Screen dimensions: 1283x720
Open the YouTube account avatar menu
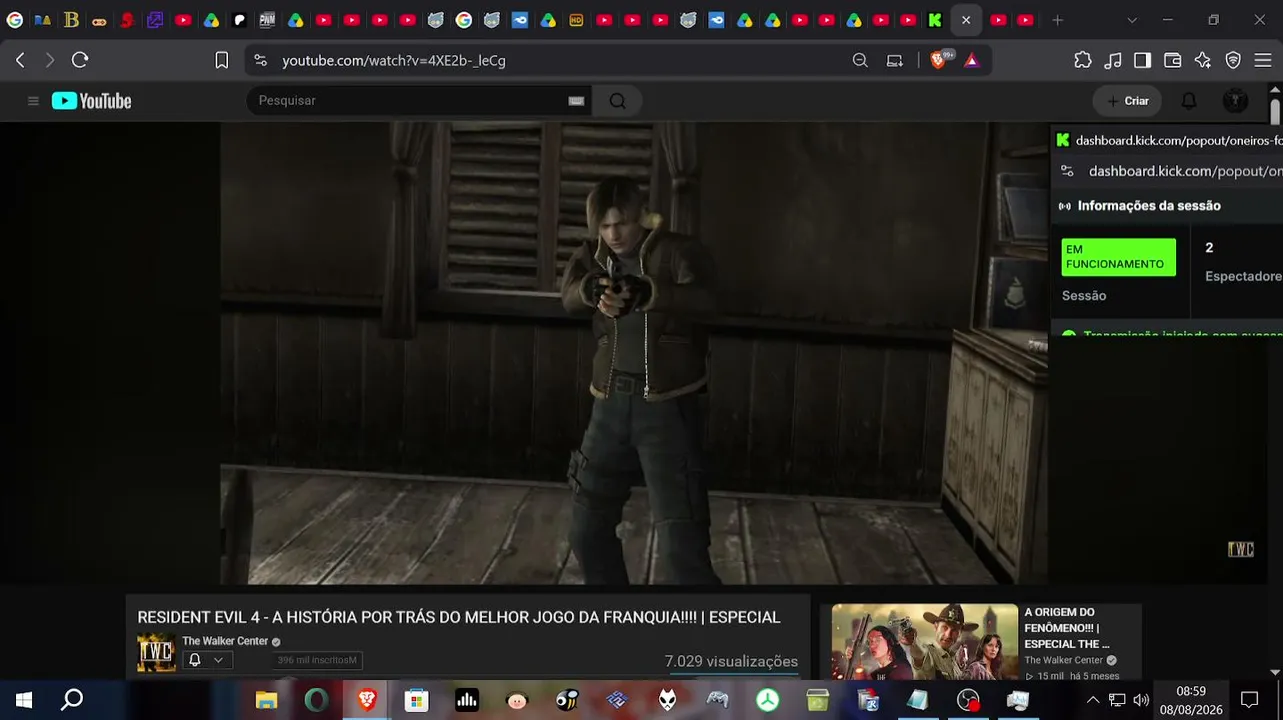1236,101
